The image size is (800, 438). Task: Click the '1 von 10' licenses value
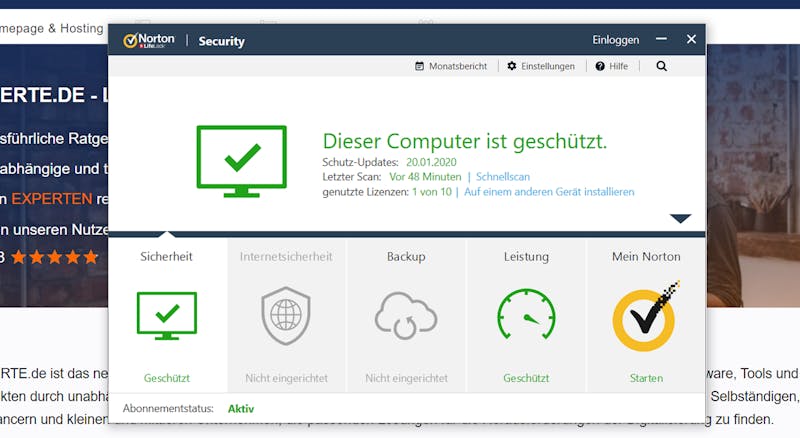[432, 192]
